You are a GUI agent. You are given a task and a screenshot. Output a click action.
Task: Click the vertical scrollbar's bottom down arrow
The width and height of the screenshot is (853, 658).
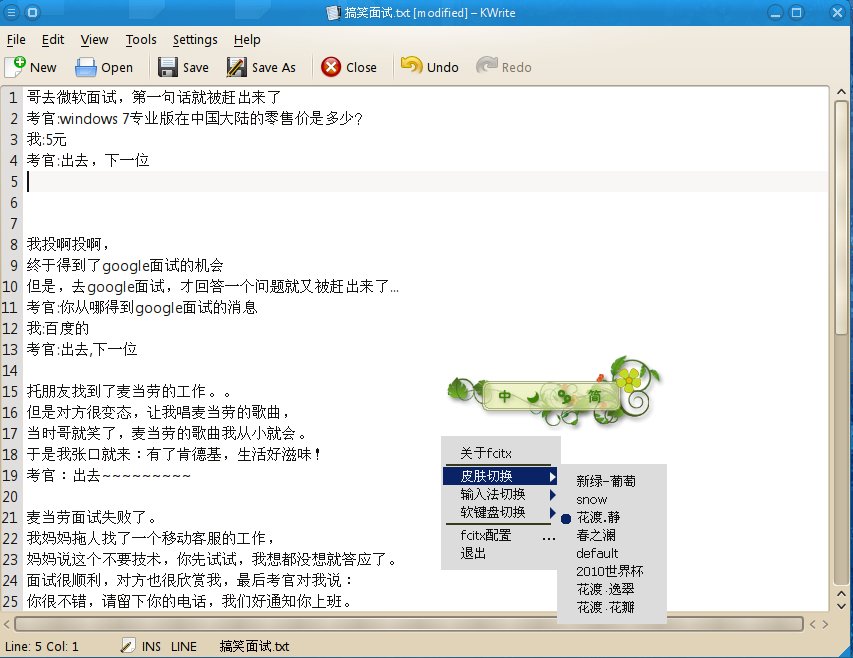[841, 606]
